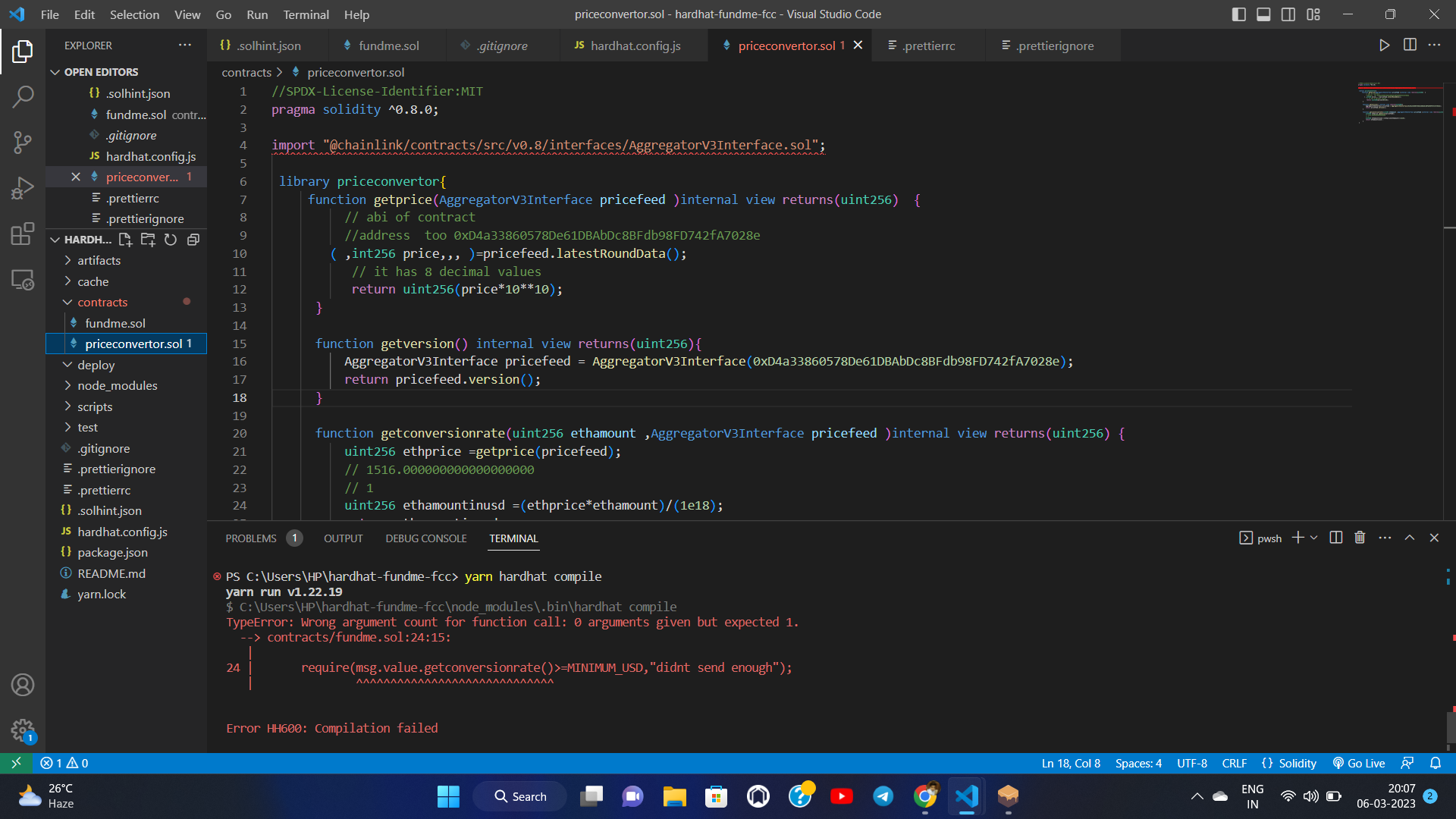Open the Source Control view
Screen dimensions: 1456x819
[x=23, y=142]
